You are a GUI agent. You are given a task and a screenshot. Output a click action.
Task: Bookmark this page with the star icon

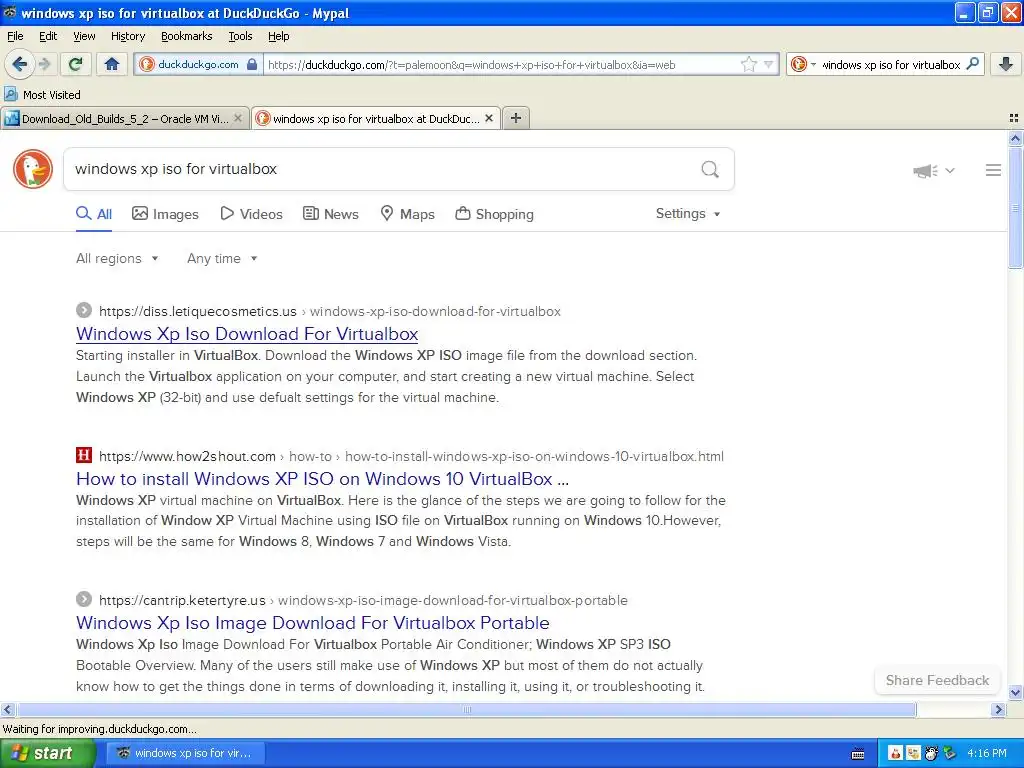coord(748,64)
